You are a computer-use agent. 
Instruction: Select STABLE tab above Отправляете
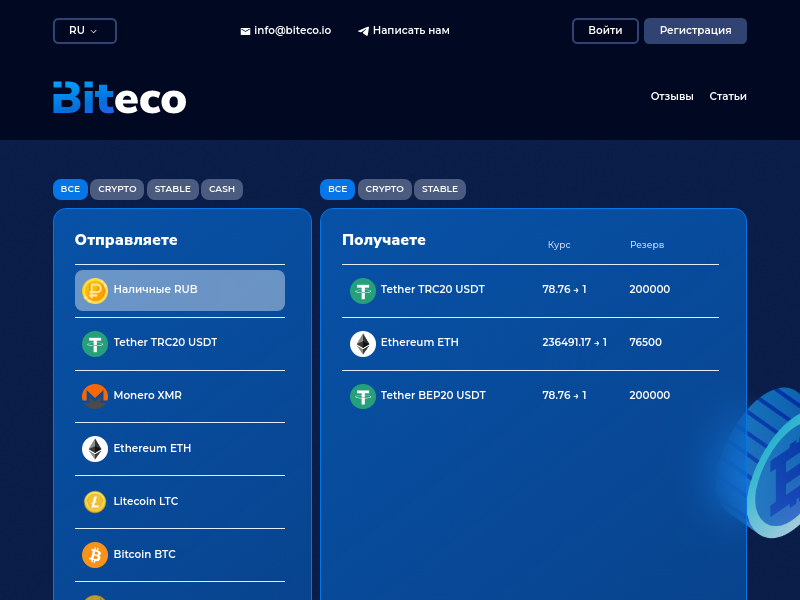(172, 189)
